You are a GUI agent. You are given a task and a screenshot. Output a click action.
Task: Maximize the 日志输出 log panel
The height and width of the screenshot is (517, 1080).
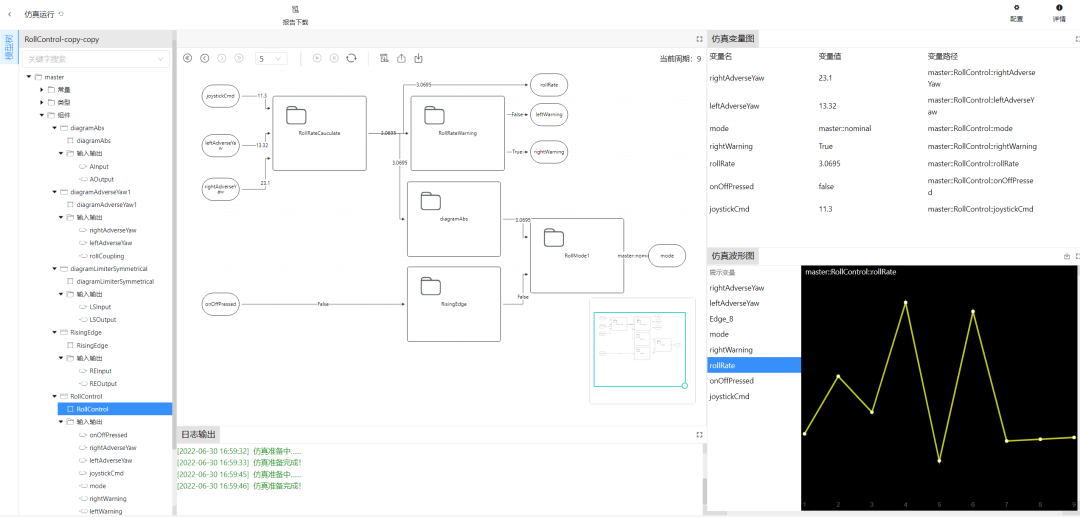[x=699, y=435]
